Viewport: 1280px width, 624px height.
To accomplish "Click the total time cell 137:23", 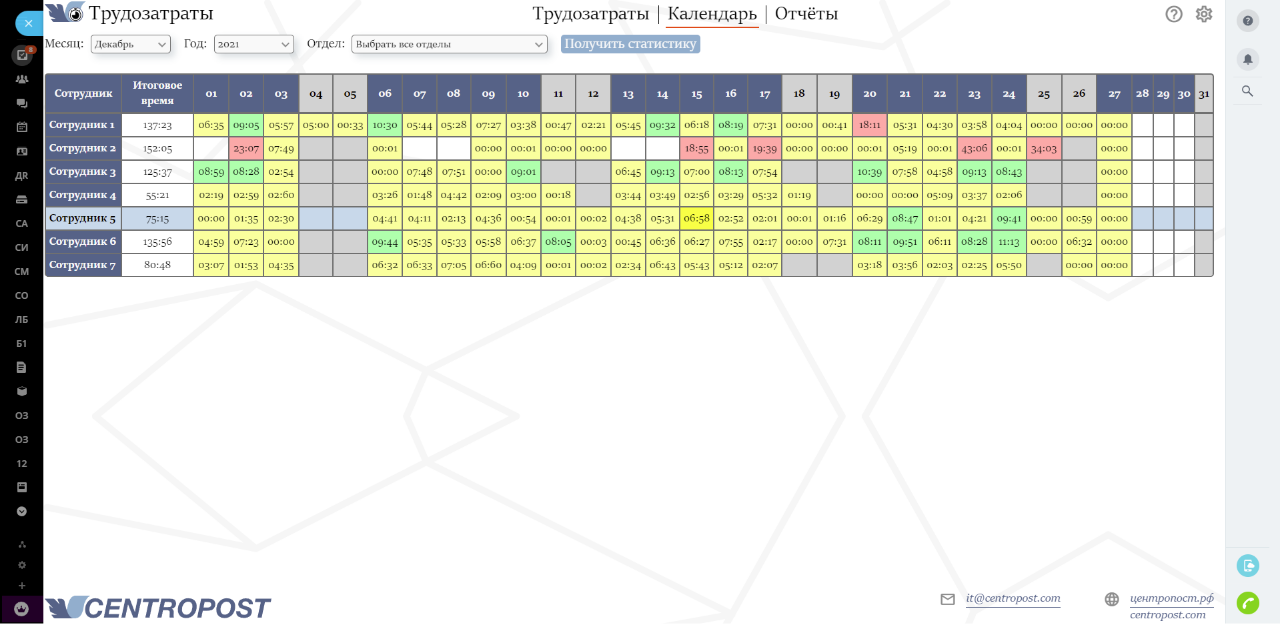I will 158,126.
